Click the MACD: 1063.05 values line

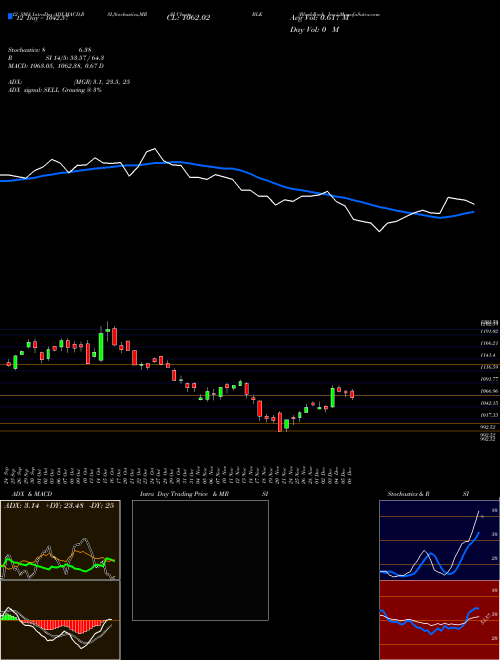tap(56, 66)
